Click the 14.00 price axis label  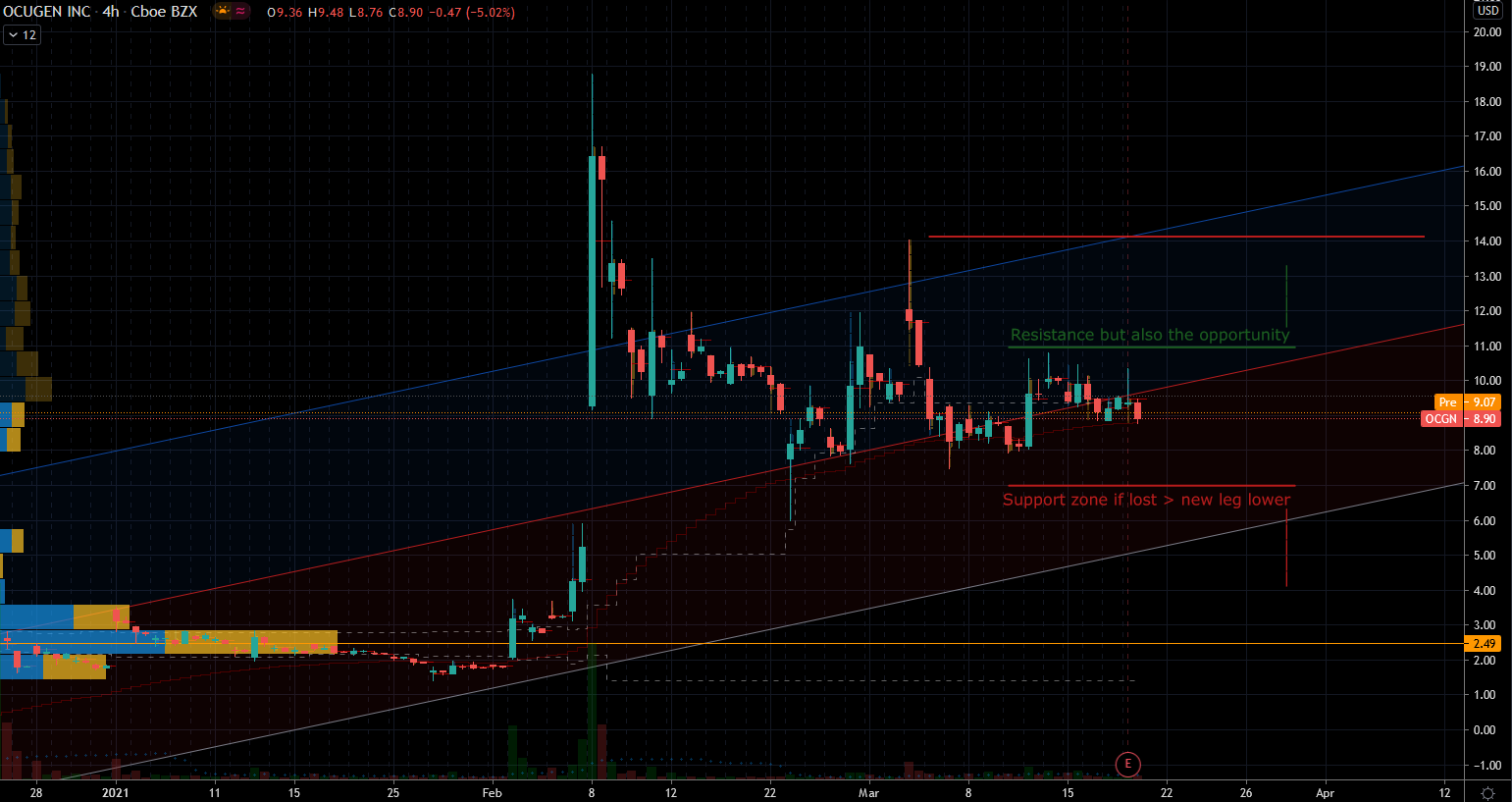1486,241
